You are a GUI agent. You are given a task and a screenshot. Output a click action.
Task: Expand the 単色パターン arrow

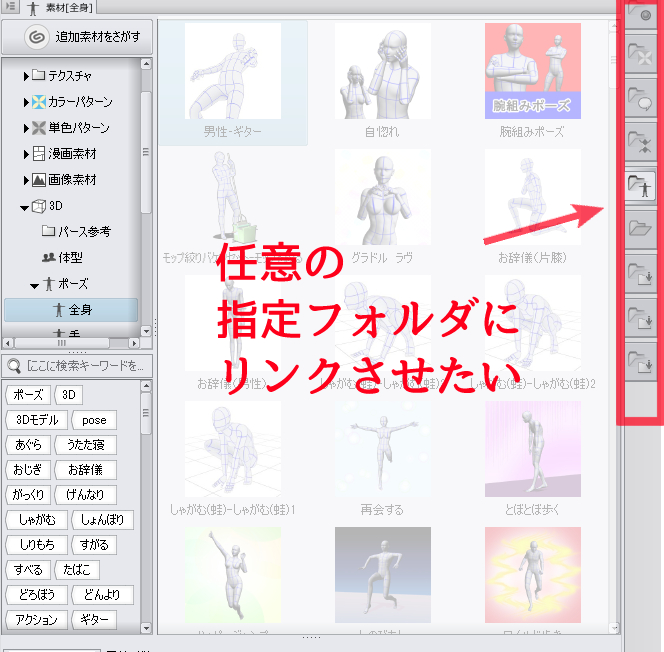tap(26, 128)
